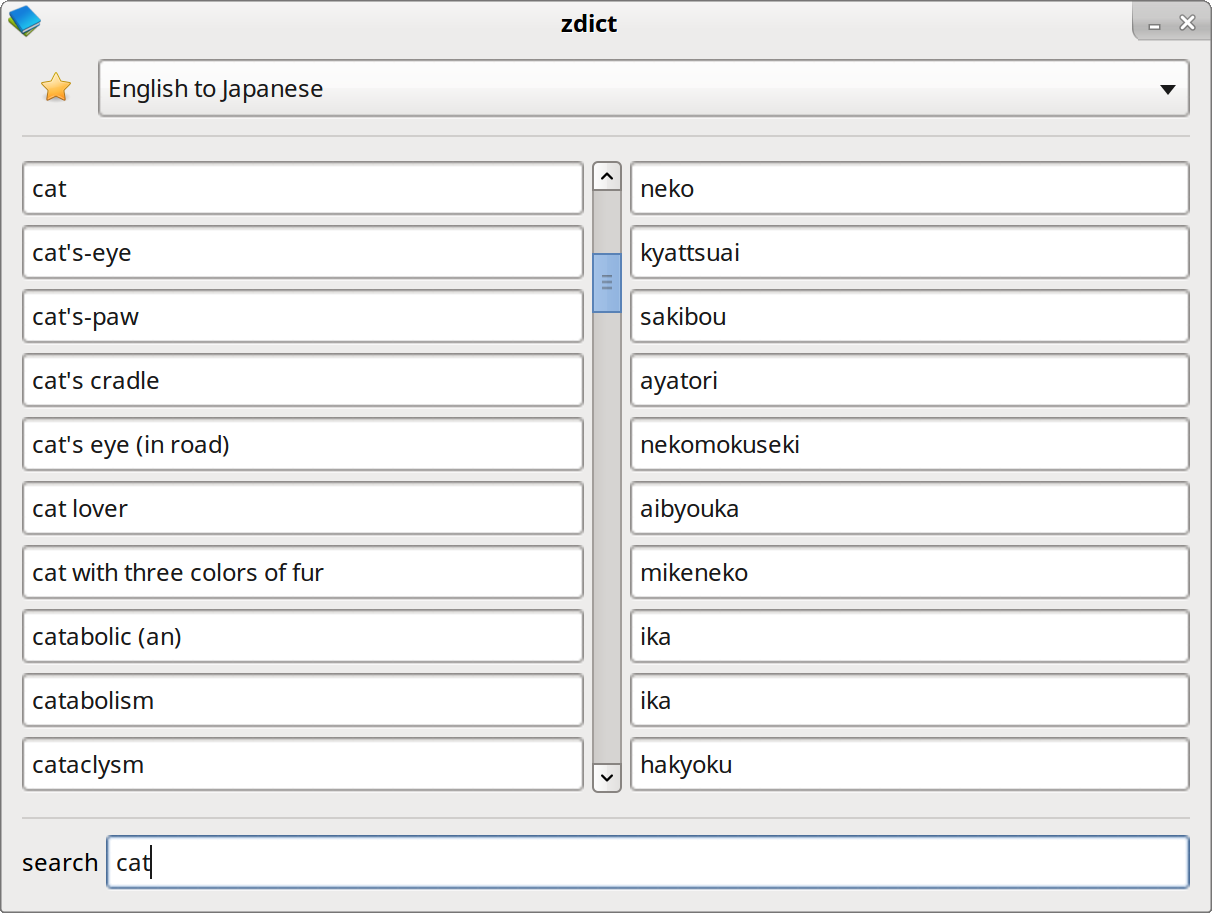Click the zdict book icon in title bar
Screen dimensions: 1212x913
pos(24,21)
